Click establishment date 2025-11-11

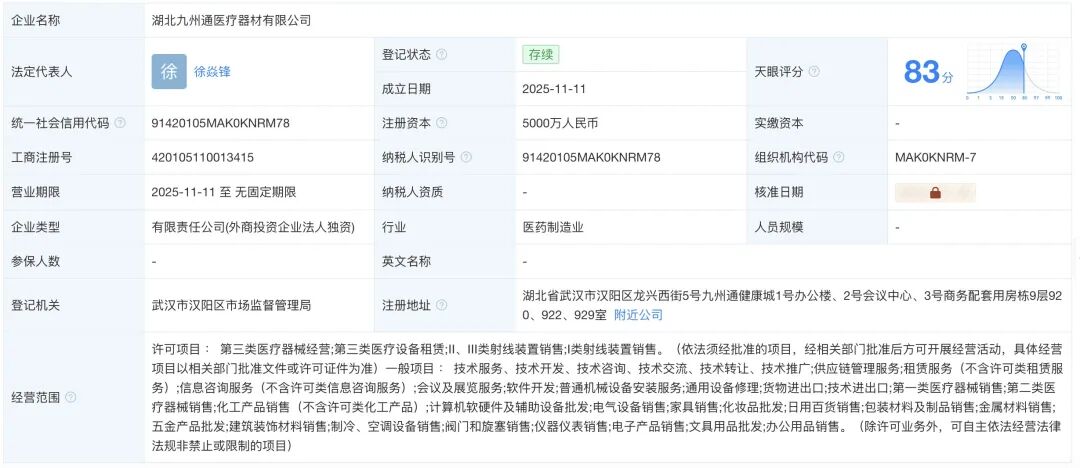(x=554, y=89)
